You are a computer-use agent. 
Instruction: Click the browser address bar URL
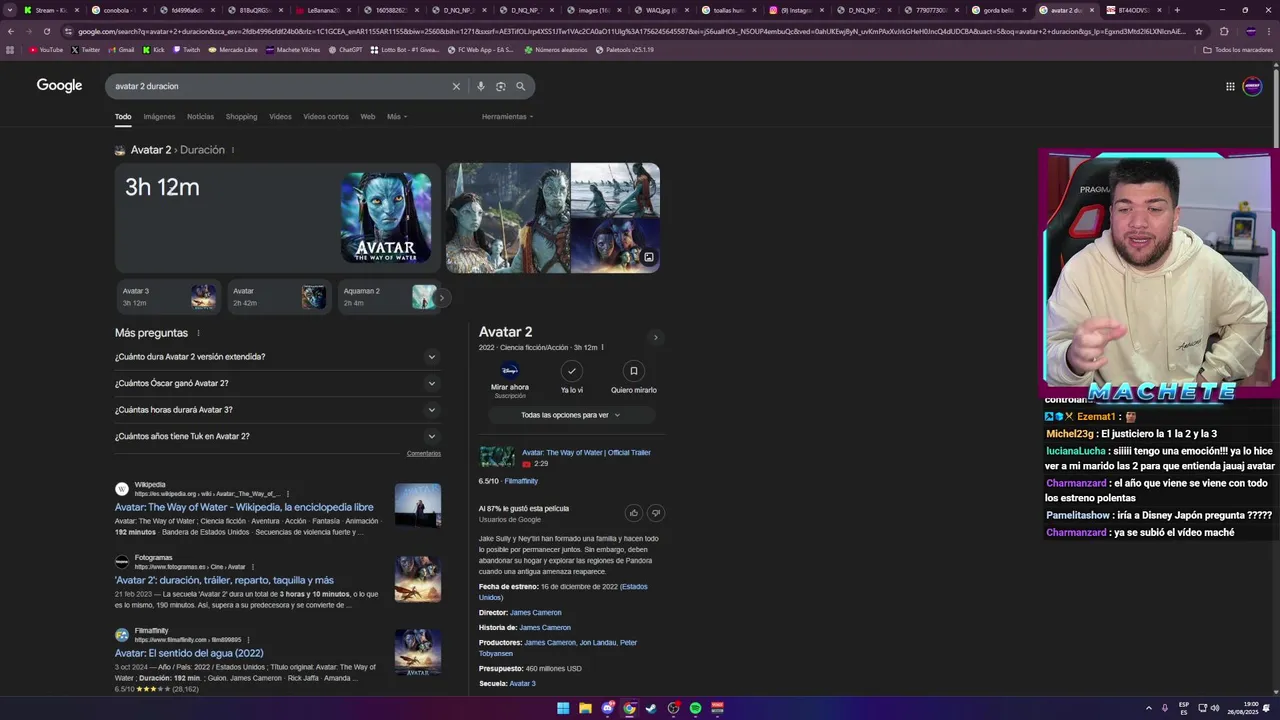coord(632,31)
